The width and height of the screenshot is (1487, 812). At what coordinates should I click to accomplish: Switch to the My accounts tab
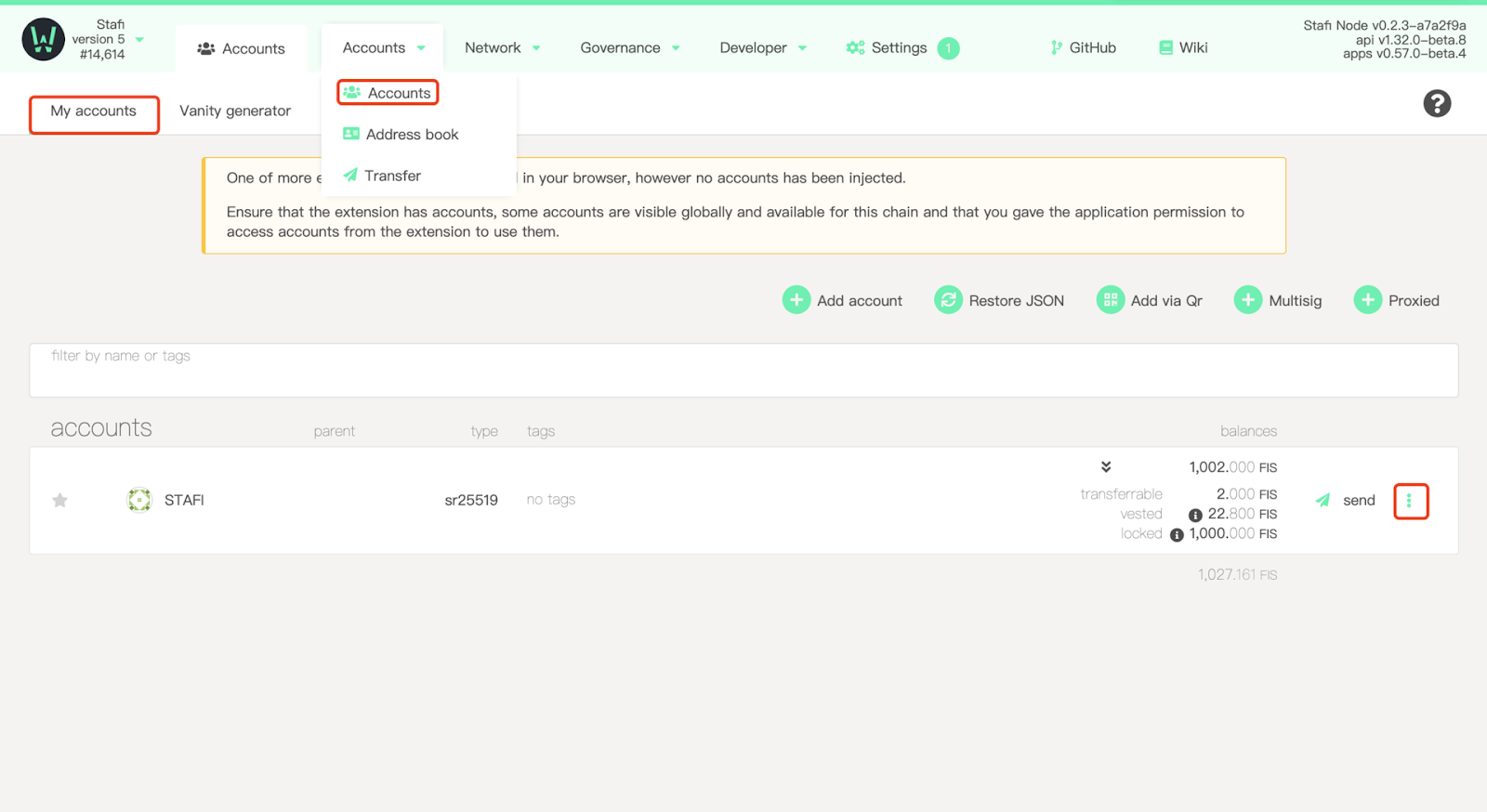point(94,111)
